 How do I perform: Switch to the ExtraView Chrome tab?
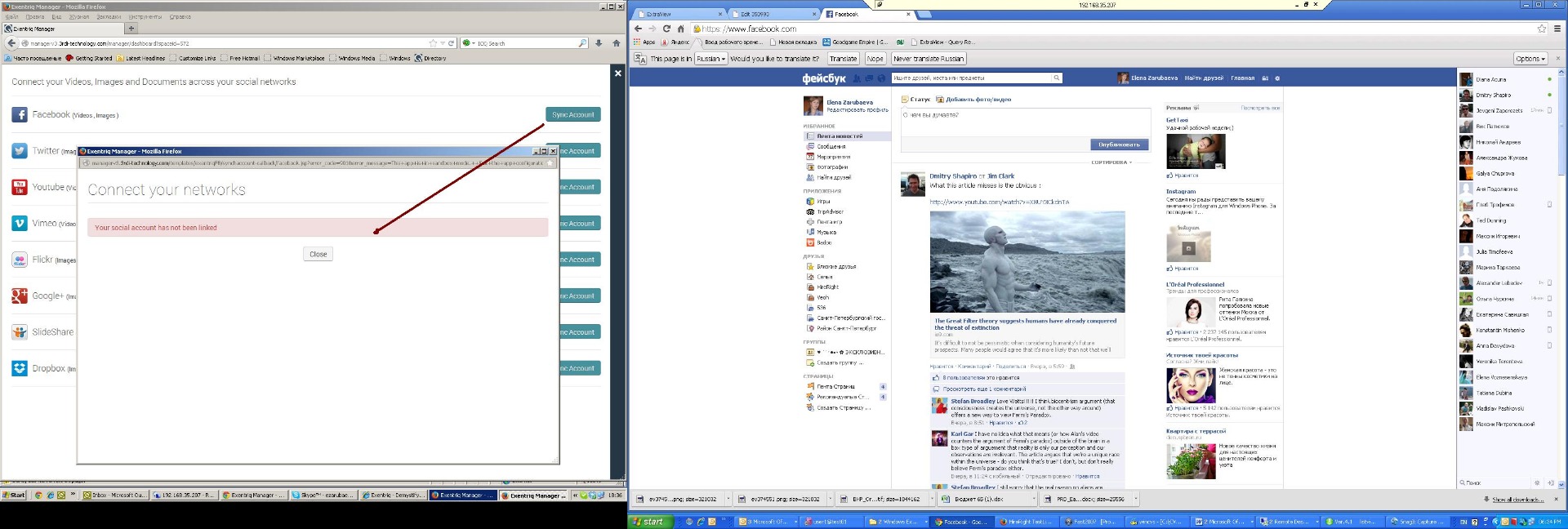(678, 14)
